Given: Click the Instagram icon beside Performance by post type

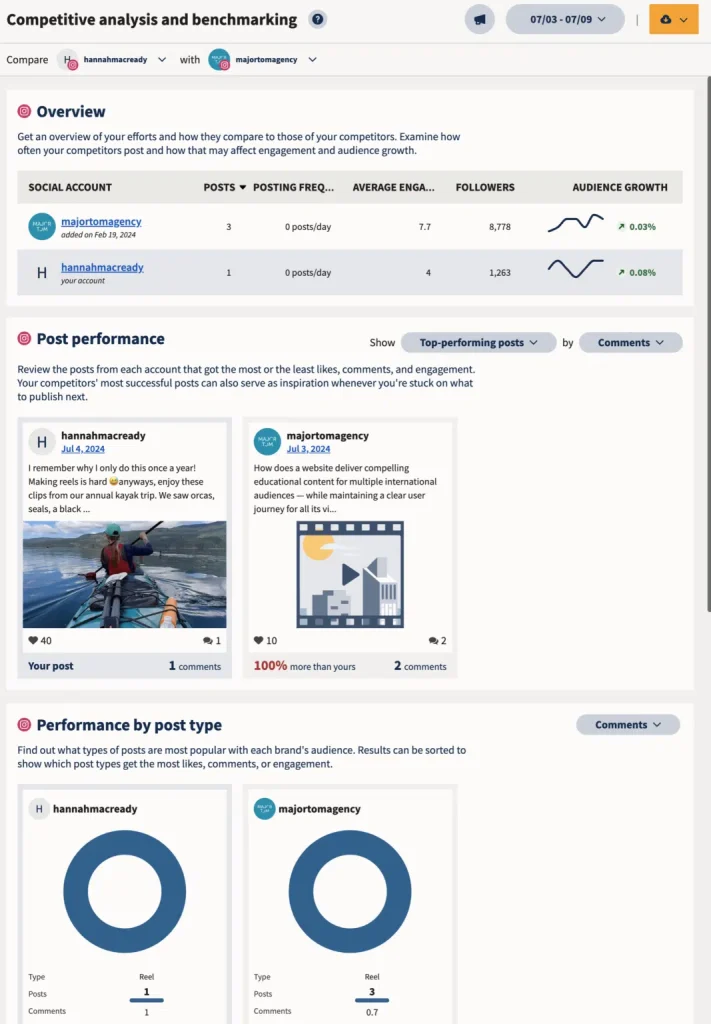Looking at the screenshot, I should [25, 725].
